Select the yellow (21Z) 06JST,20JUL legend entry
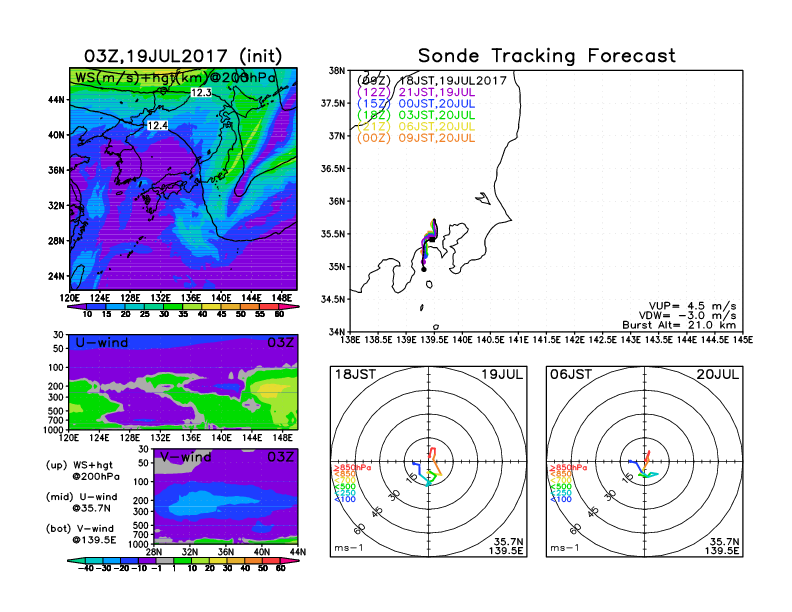This screenshot has height=612, width=792. [x=416, y=127]
